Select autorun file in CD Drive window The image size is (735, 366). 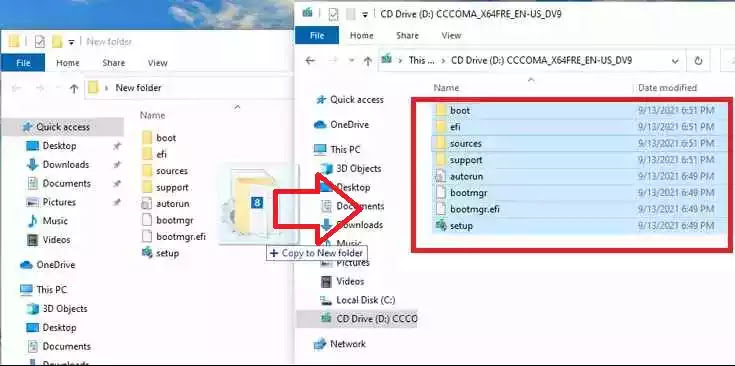580,177
